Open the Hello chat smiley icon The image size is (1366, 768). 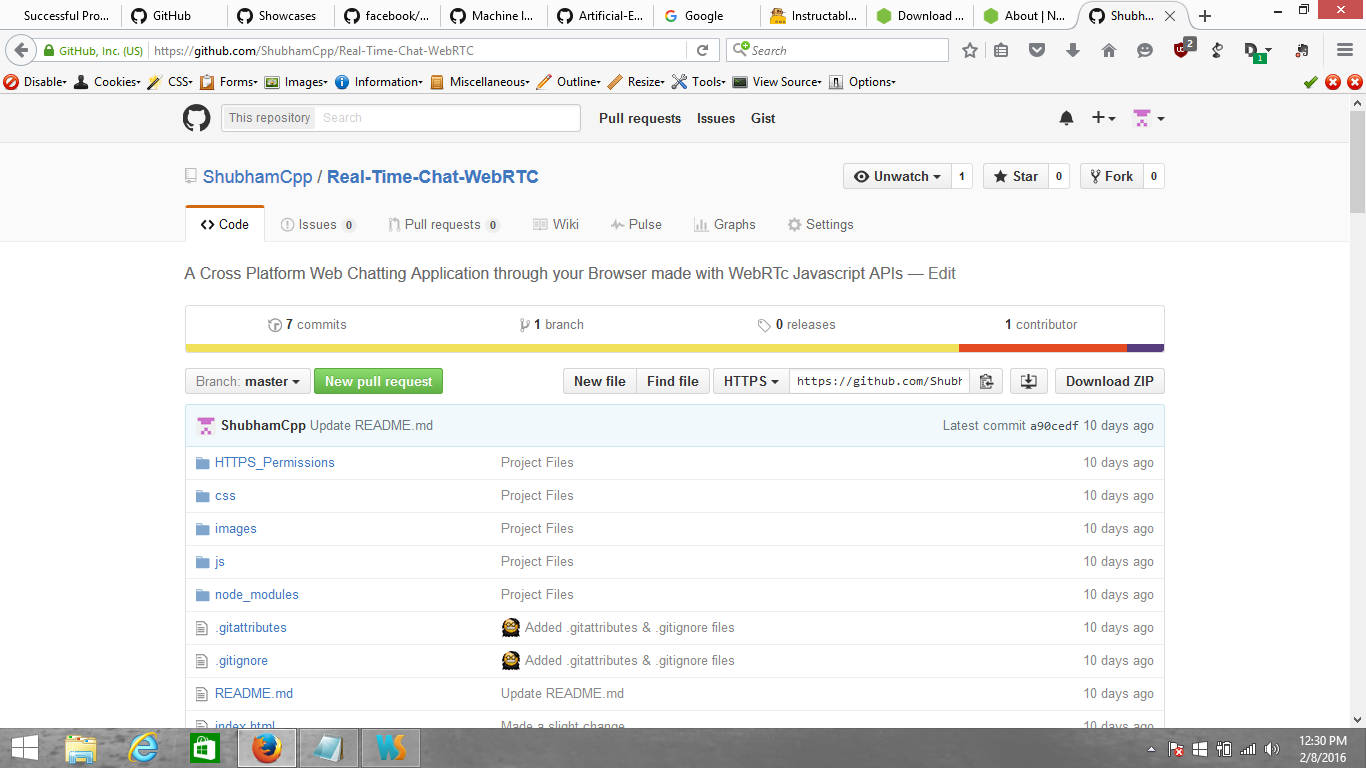coord(1145,50)
